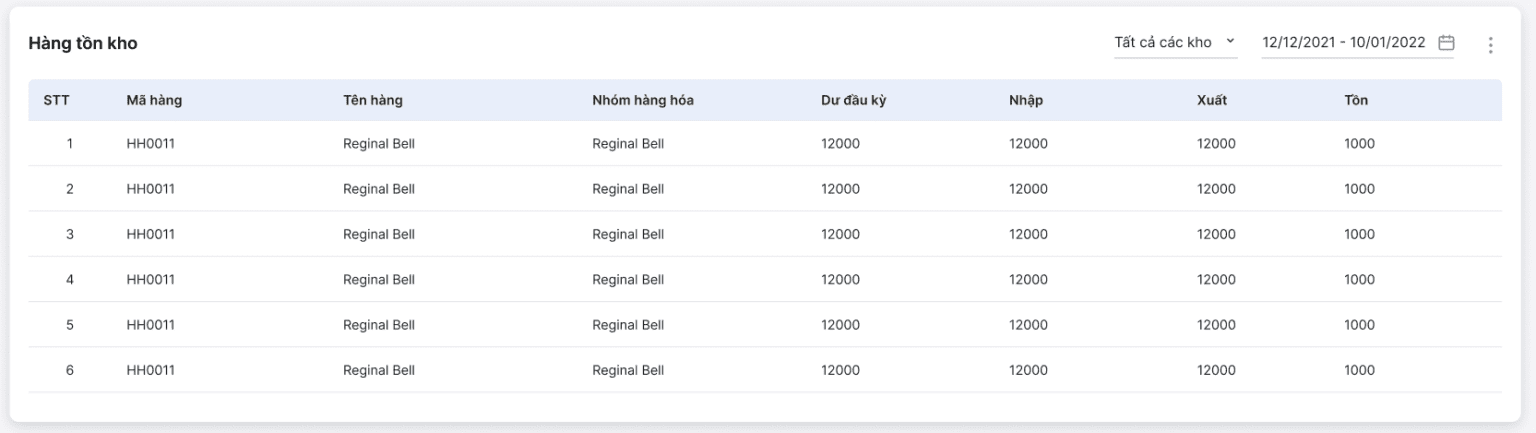Click opening balance 12000 in row 5
Viewport: 1536px width, 433px height.
[840, 325]
